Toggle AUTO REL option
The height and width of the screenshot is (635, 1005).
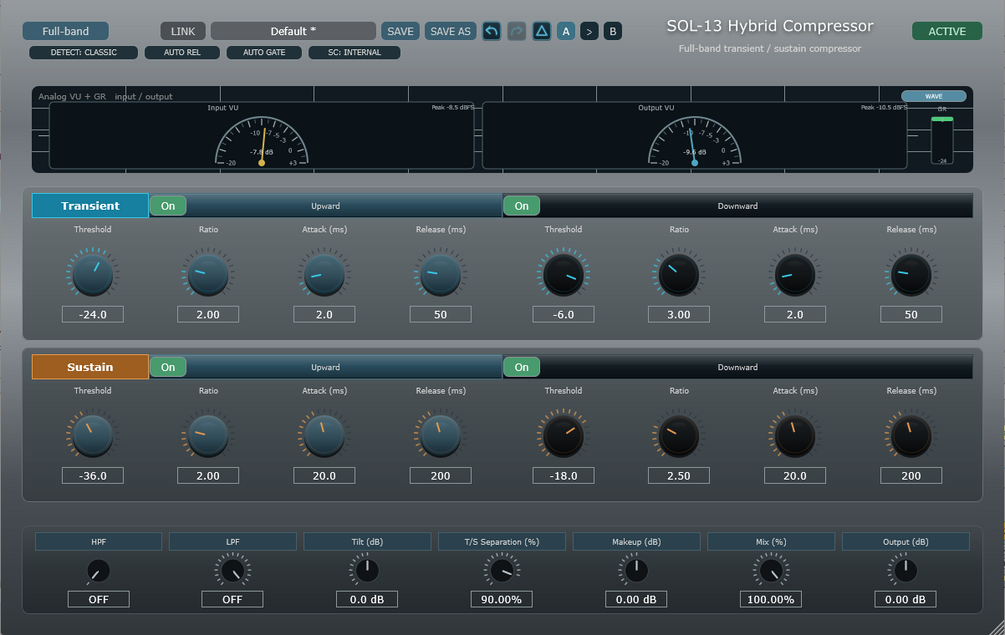click(182, 53)
